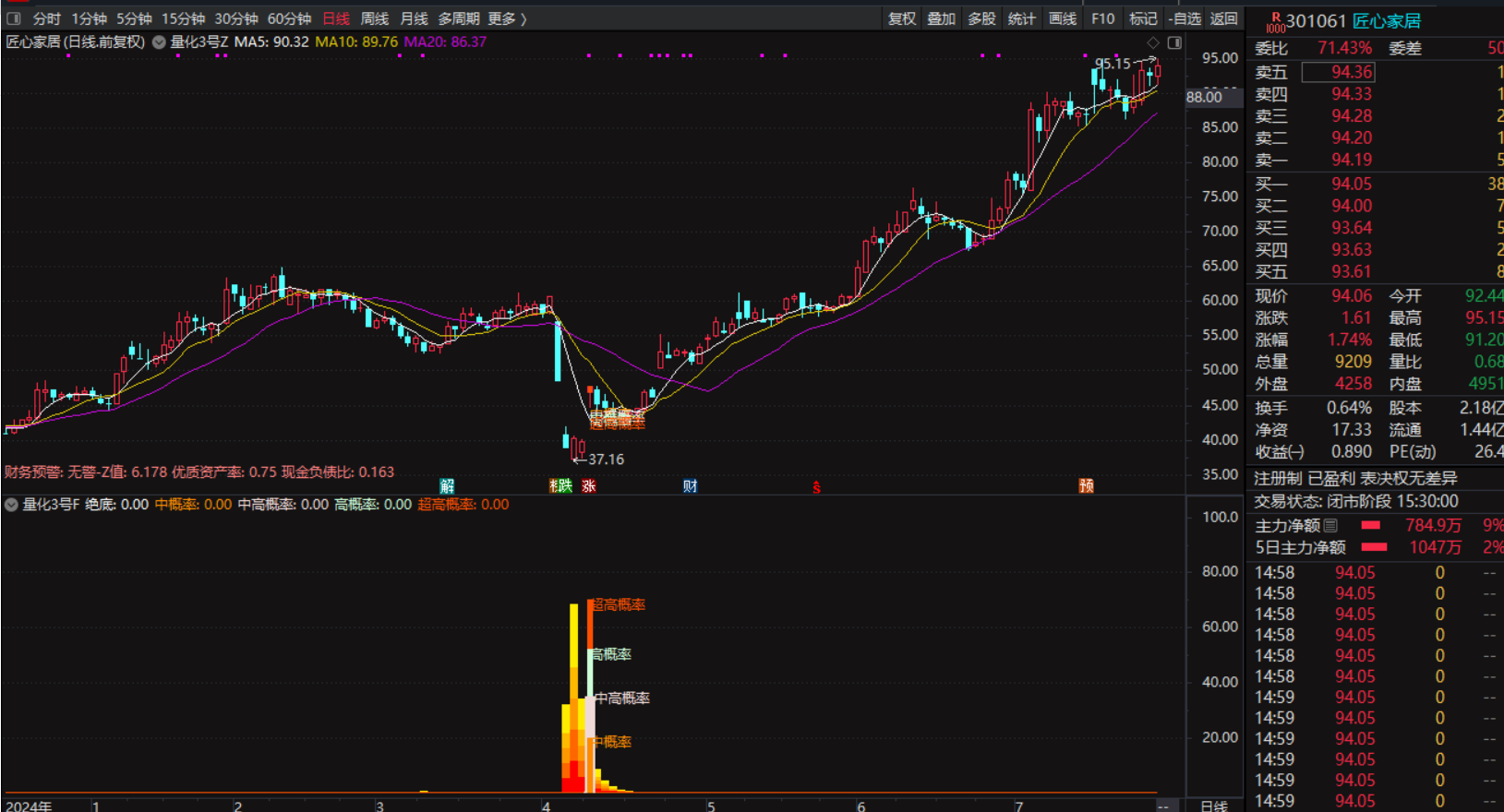This screenshot has width=1504, height=812.
Task: Click the 解 unlock event marker
Action: (x=447, y=486)
